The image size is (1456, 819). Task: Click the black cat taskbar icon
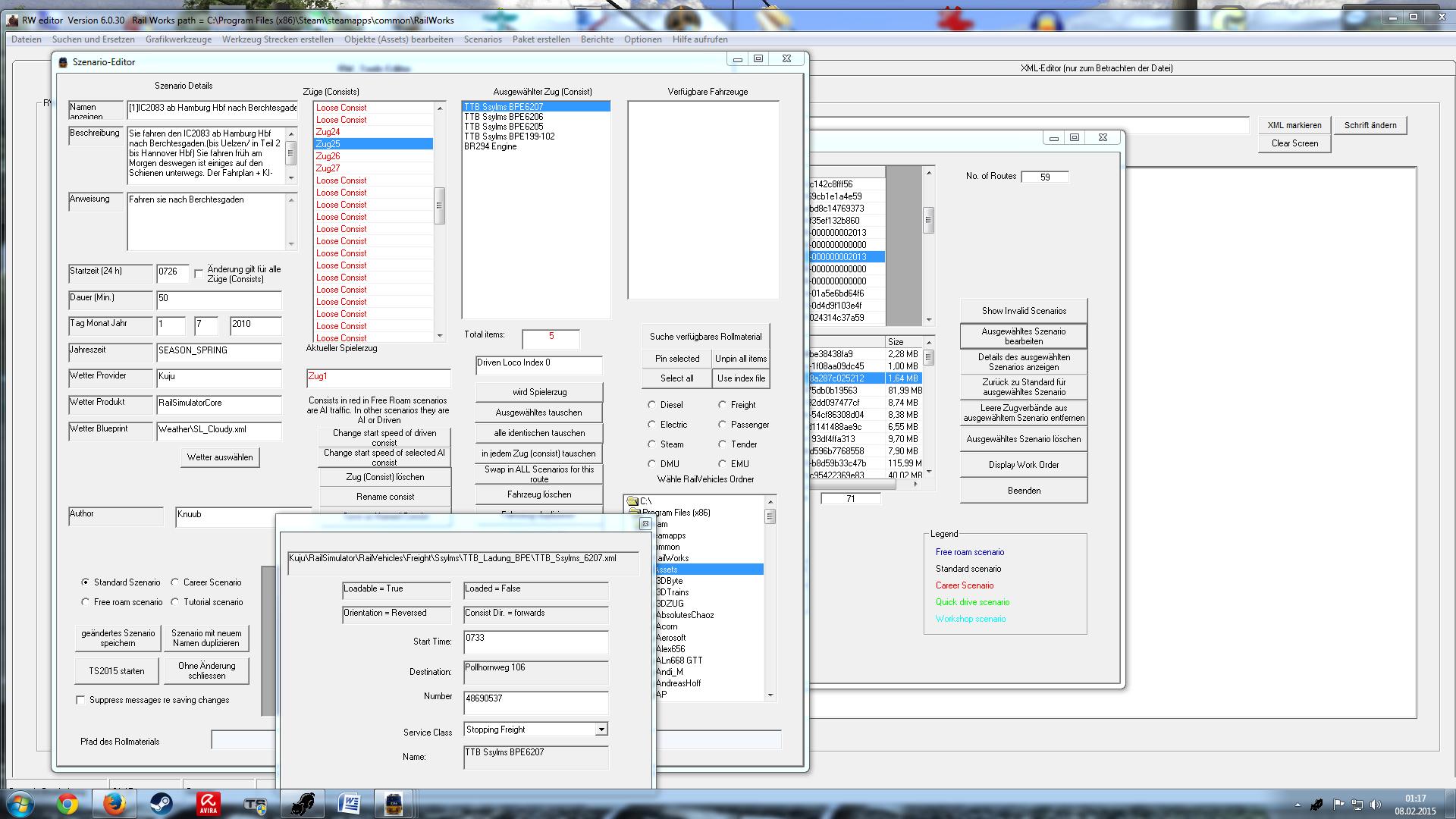[x=302, y=803]
